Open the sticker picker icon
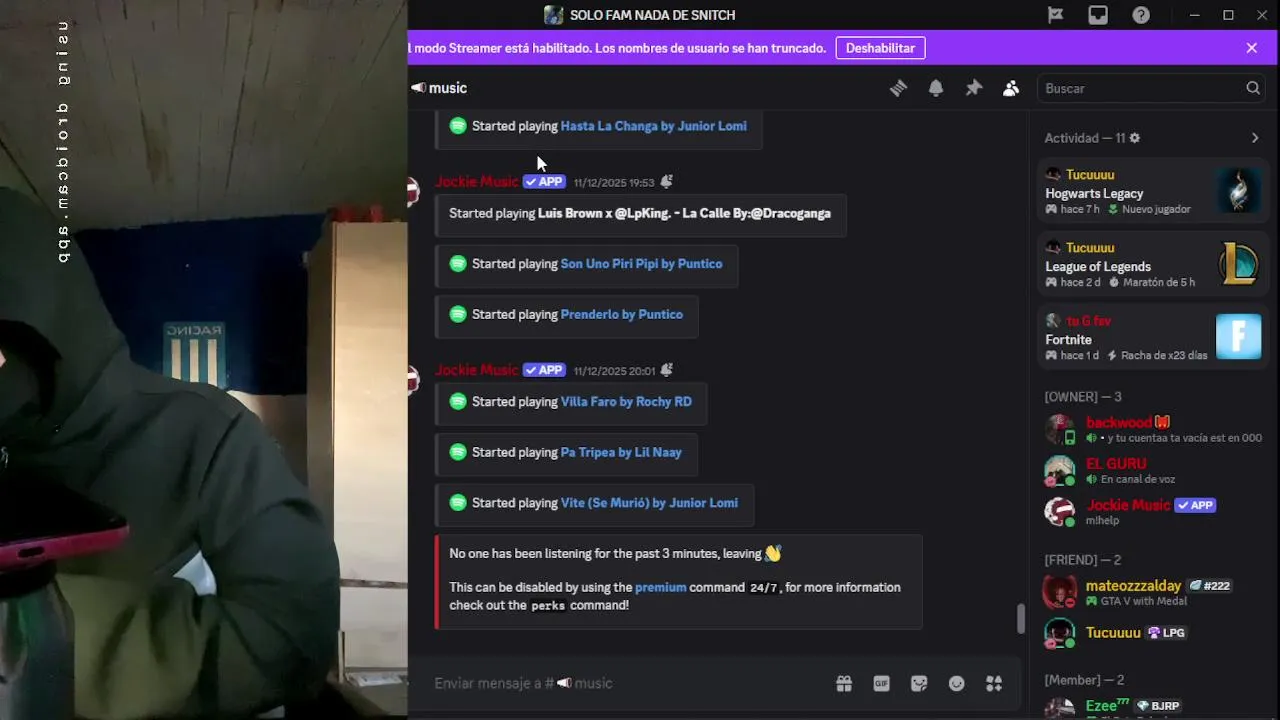This screenshot has height=720, width=1280. coord(919,683)
